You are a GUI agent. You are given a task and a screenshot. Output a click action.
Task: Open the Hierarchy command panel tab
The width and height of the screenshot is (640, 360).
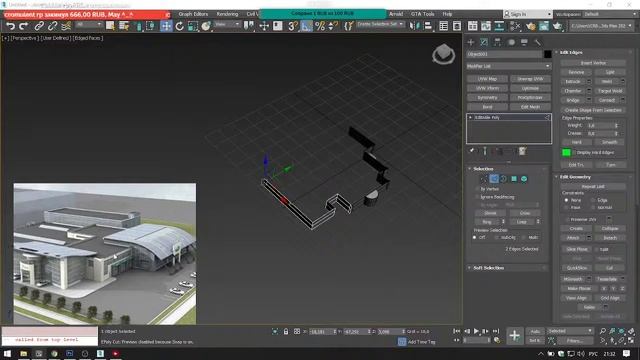498,42
